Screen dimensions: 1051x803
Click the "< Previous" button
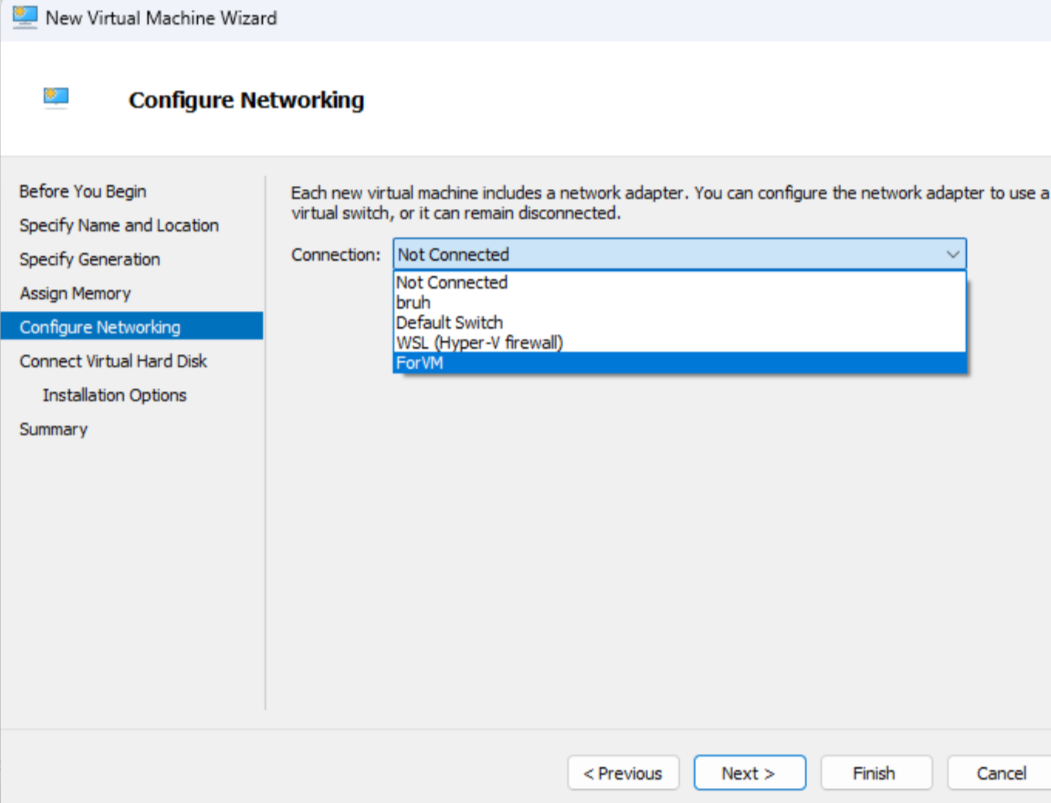pos(623,773)
